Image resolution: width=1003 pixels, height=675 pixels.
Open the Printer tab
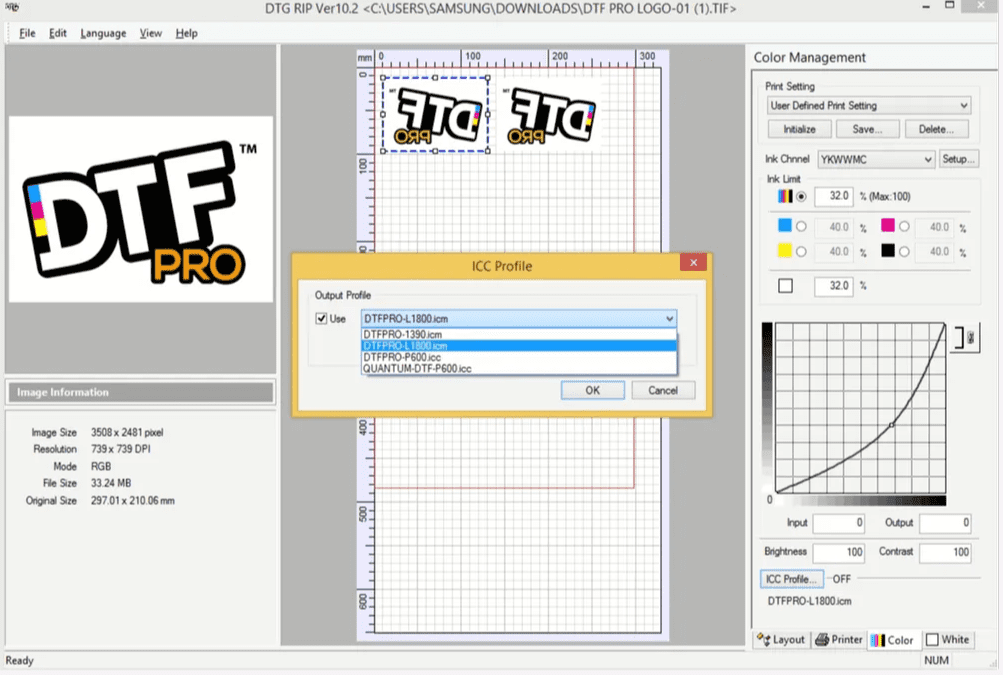pyautogui.click(x=838, y=639)
